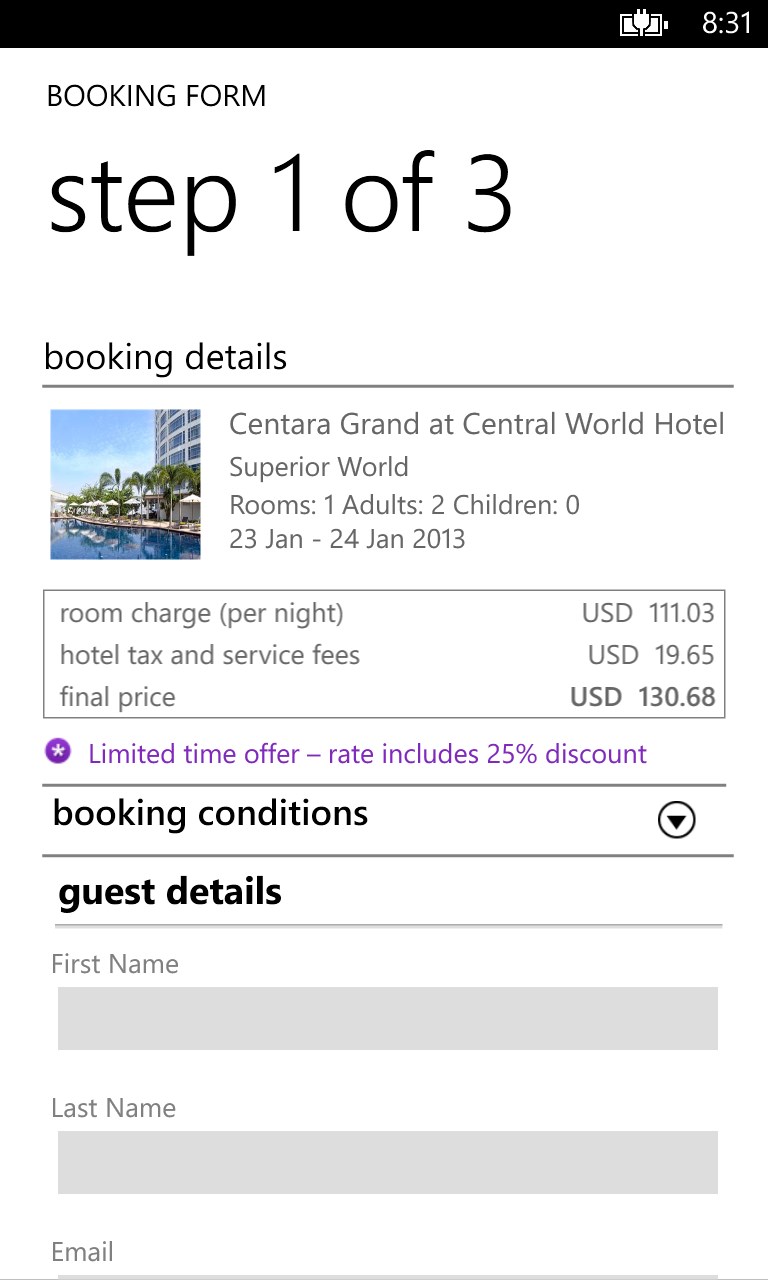Tap the final price USD 130.68 amount
The height and width of the screenshot is (1280, 768).
642,697
